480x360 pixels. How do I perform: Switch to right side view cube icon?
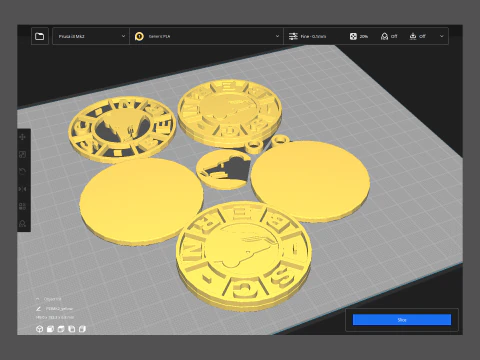tap(82, 329)
